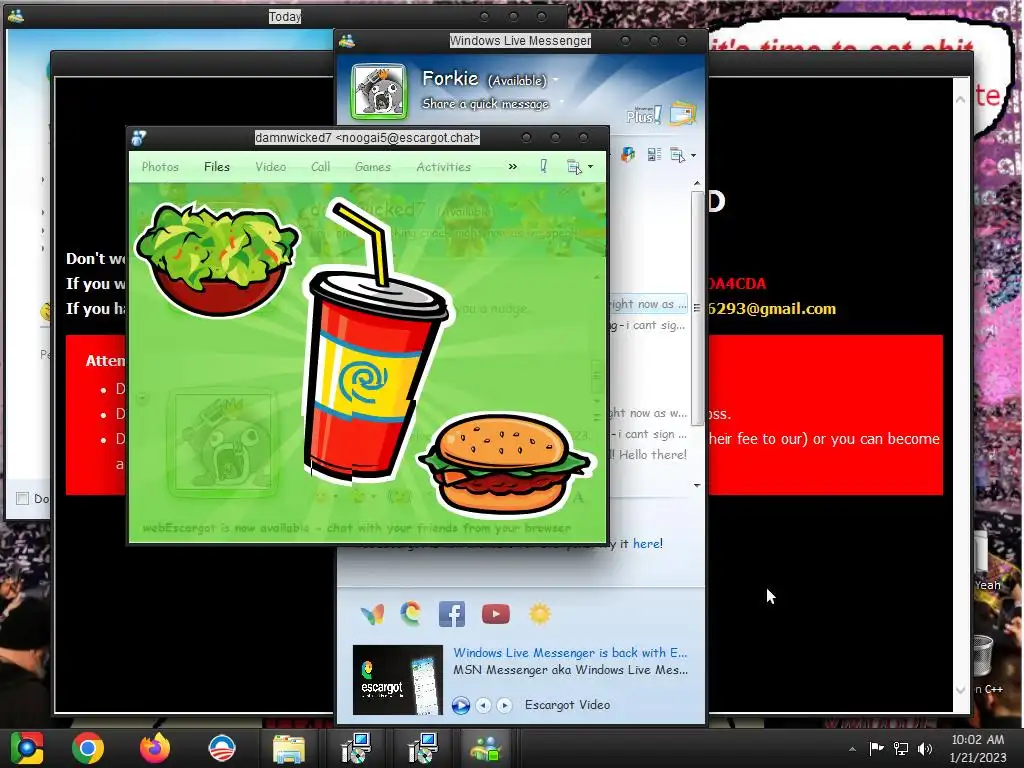Screen dimensions: 1024x768
Task: Click scroll-up arrow in ransom note window
Action: (960, 100)
